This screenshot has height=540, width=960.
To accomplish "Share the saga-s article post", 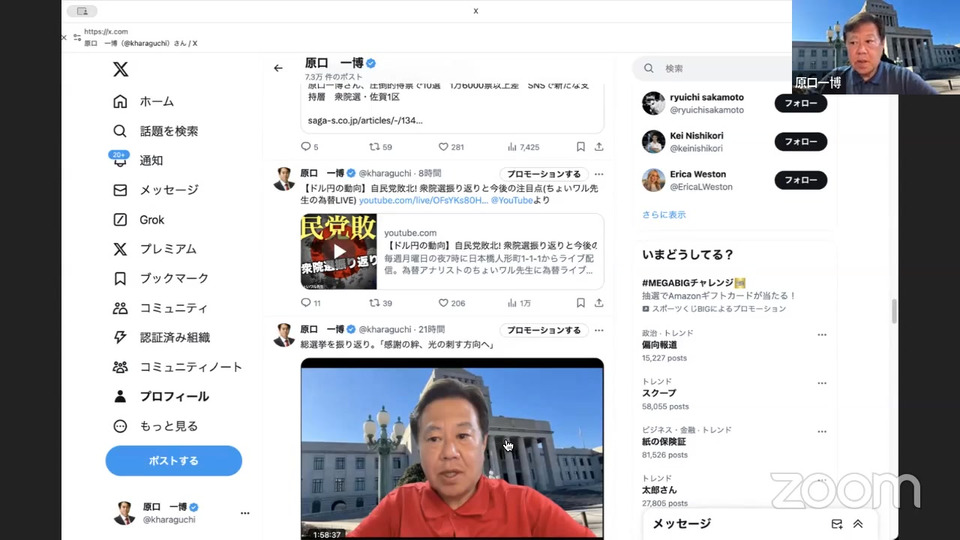I will [599, 146].
